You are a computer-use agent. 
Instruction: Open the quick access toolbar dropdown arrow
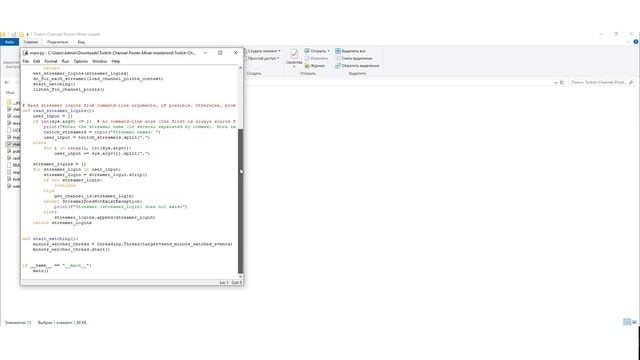point(28,35)
